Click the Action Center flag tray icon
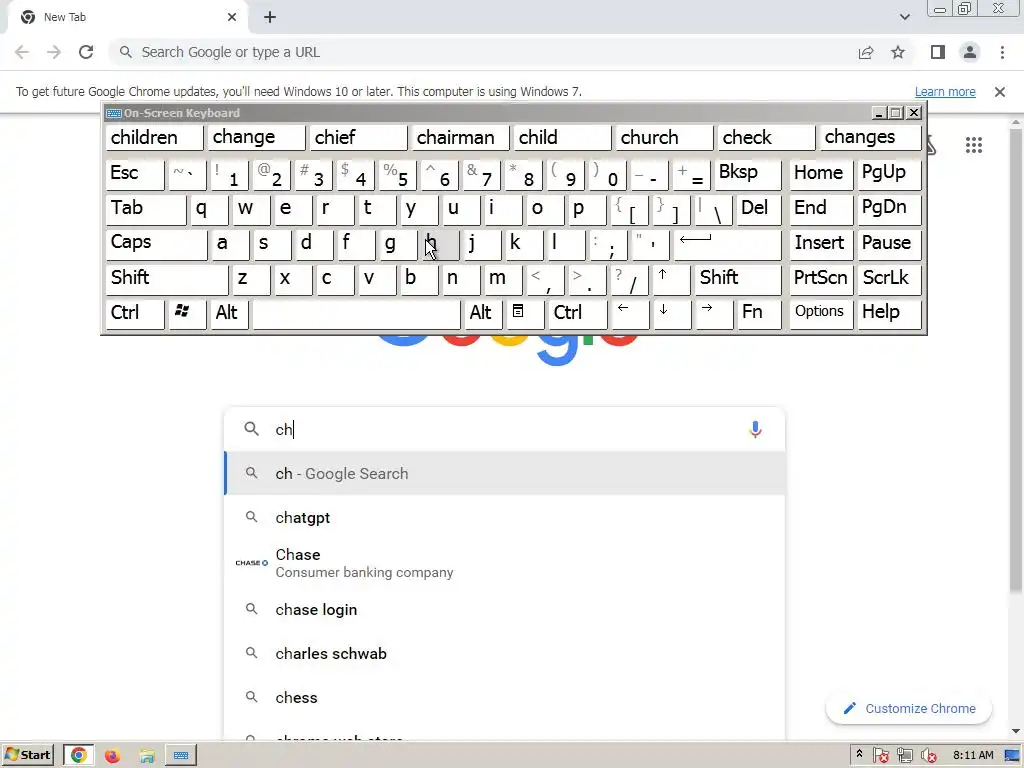This screenshot has width=1024, height=768. tap(880, 756)
